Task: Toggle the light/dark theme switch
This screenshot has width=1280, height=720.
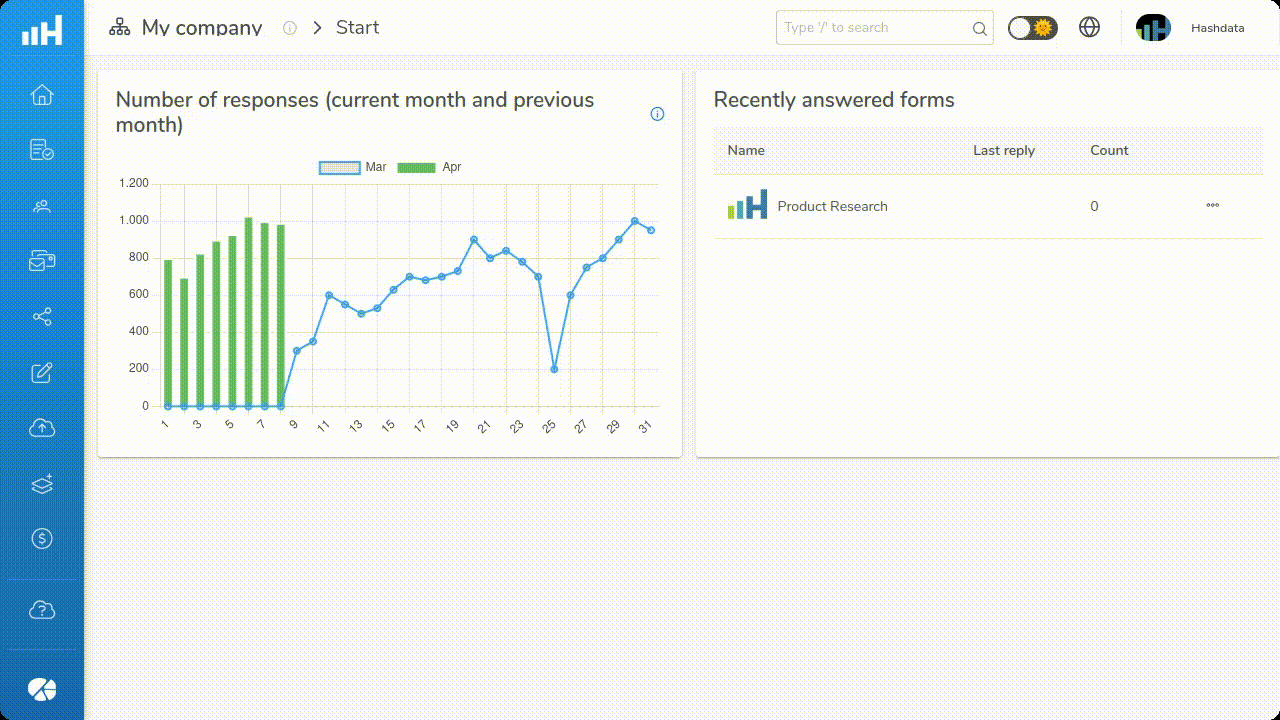Action: tap(1032, 28)
